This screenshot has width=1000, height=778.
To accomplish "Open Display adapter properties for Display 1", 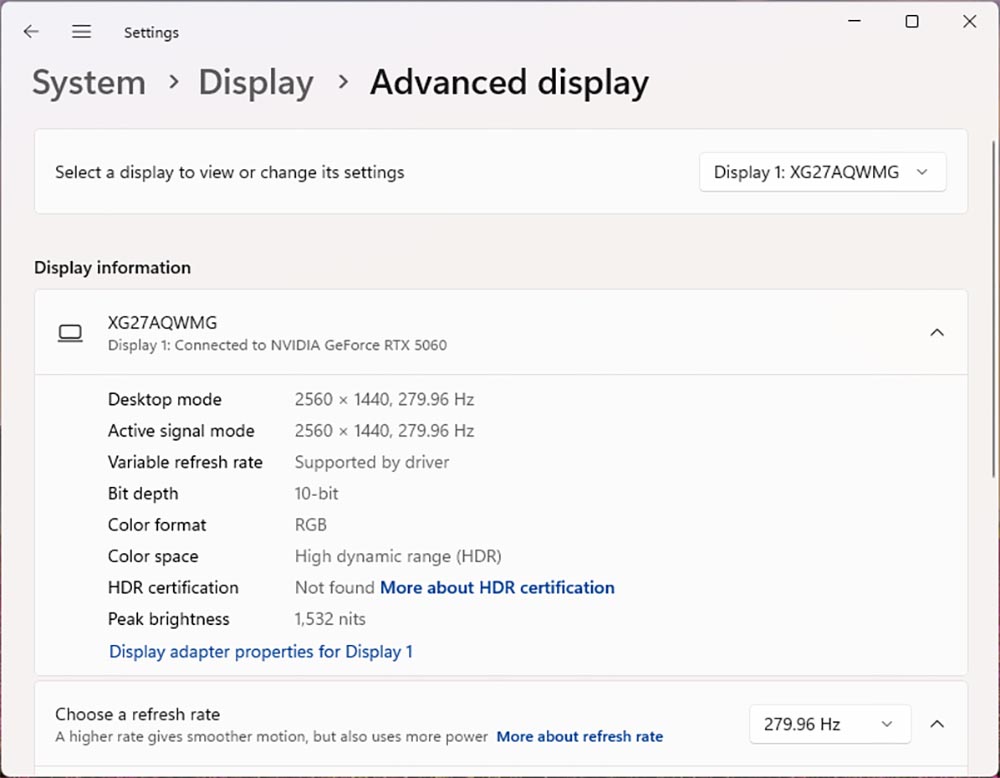I will point(261,652).
